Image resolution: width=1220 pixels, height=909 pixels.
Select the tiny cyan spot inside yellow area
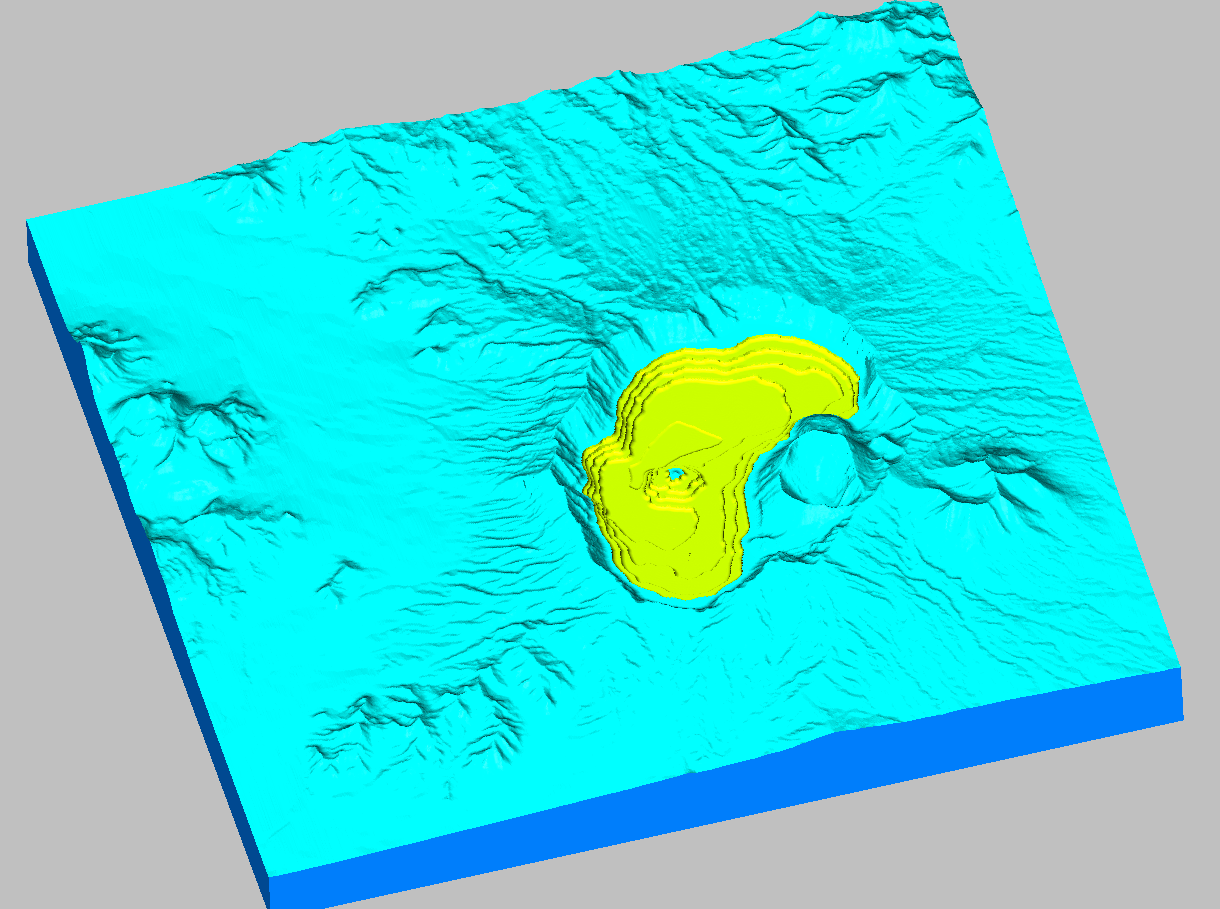pos(675,473)
